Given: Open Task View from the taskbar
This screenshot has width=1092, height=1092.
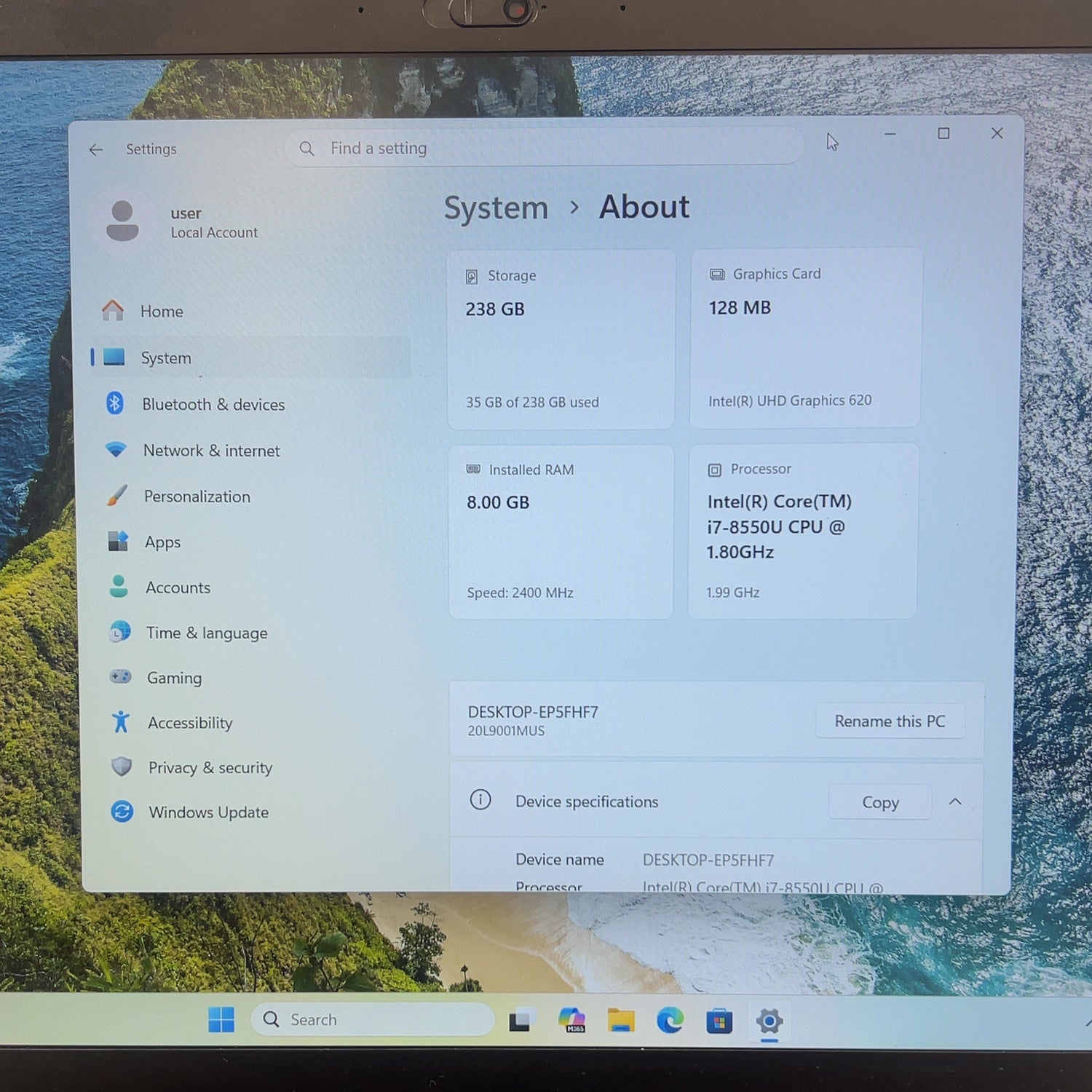Looking at the screenshot, I should [x=521, y=1020].
